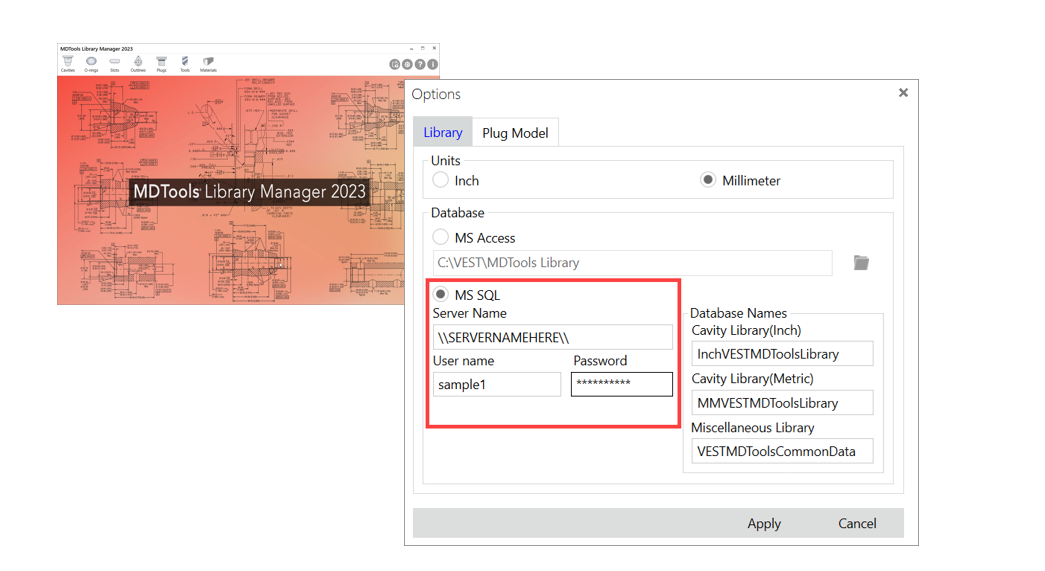Open O-rings in Library Manager toolbar
The width and height of the screenshot is (1045, 571).
[91, 64]
